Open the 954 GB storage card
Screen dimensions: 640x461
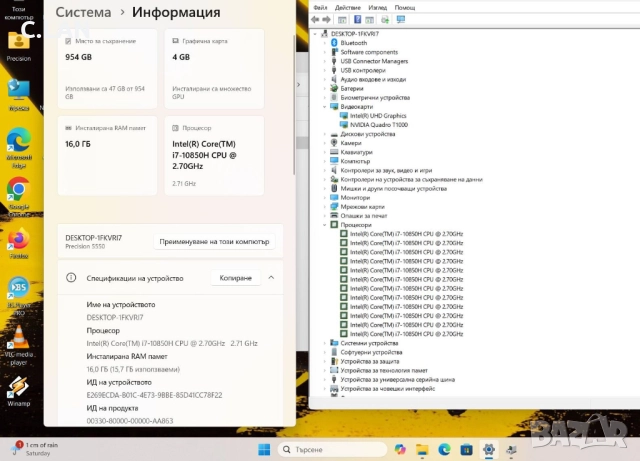pyautogui.click(x=107, y=69)
